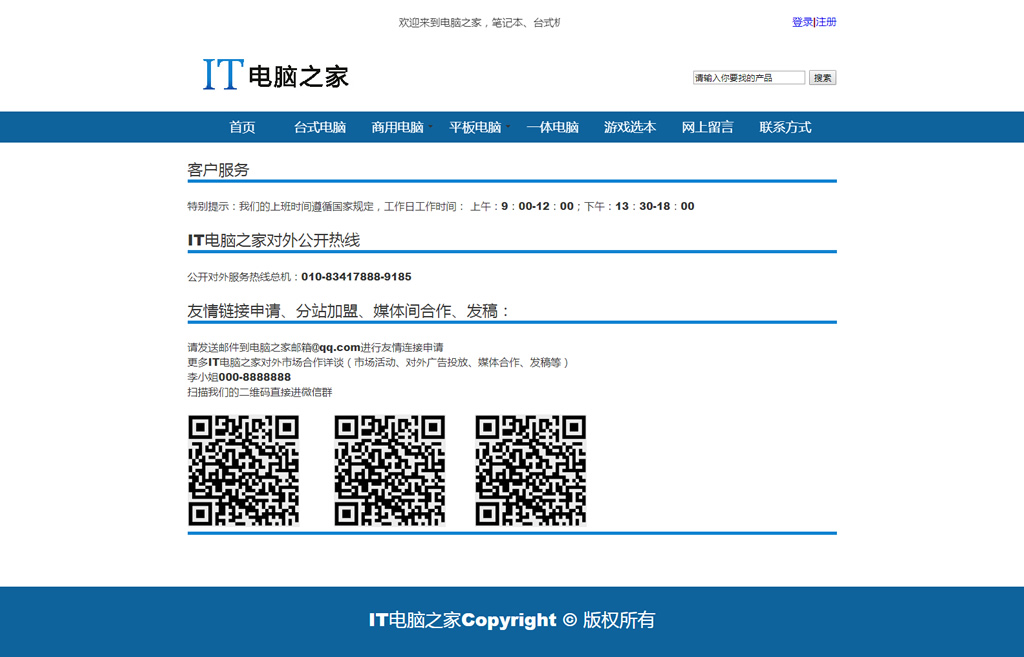
Task: Click the hotline number 010-83417888-9185
Action: coord(356,277)
